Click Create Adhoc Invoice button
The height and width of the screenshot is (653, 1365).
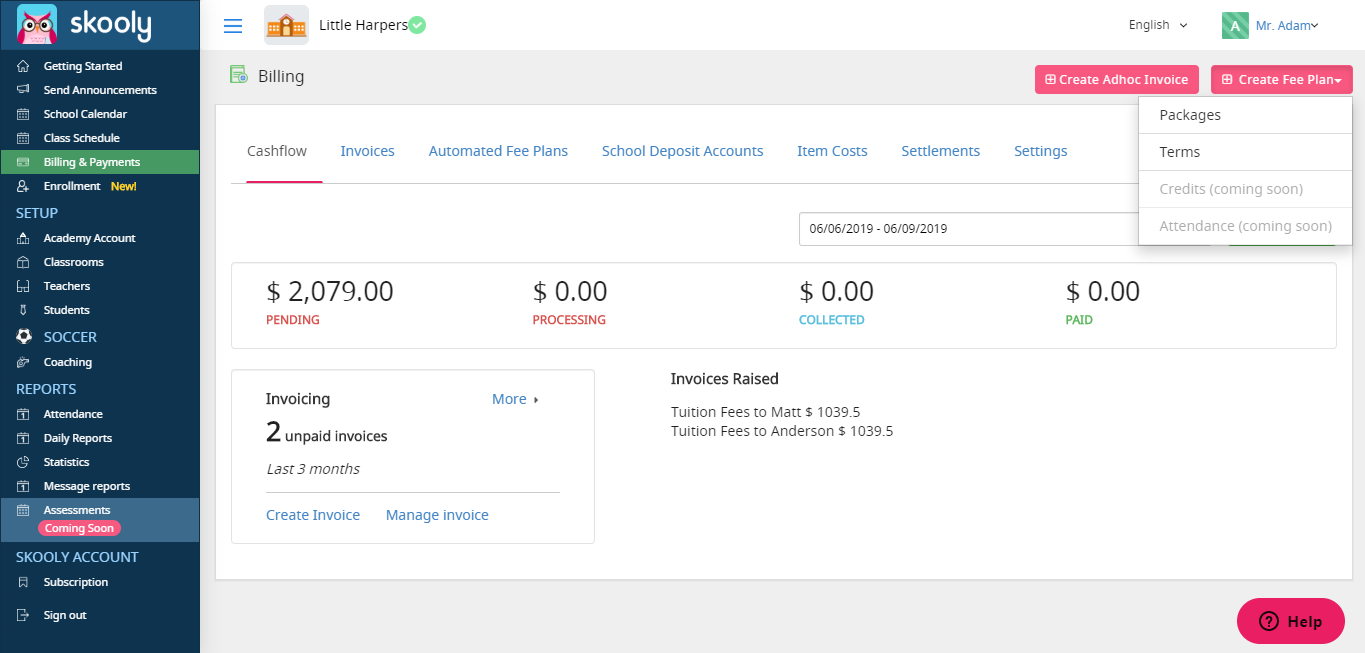tap(1117, 80)
